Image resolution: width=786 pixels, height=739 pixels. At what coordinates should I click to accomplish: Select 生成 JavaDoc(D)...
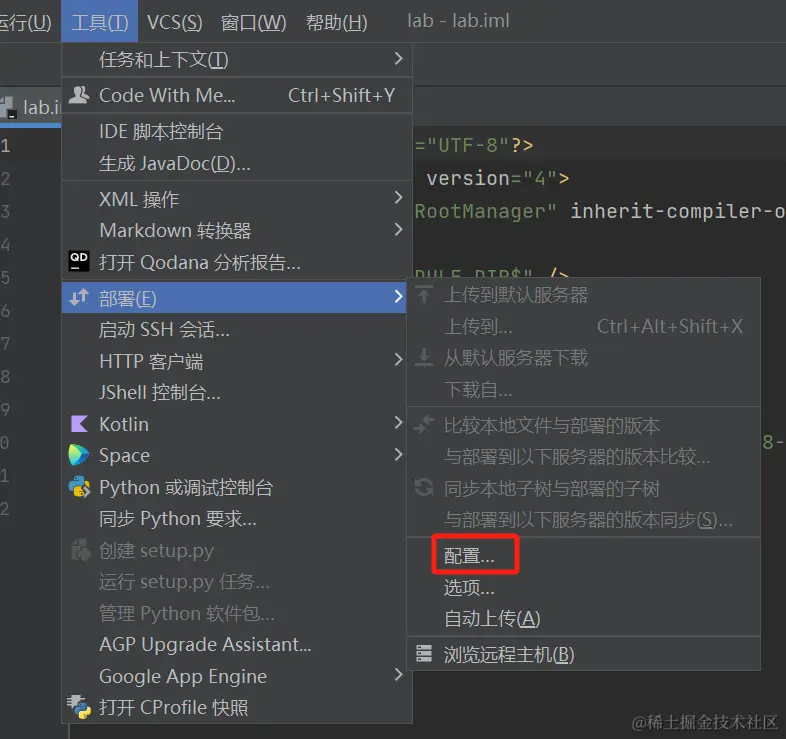[237, 163]
